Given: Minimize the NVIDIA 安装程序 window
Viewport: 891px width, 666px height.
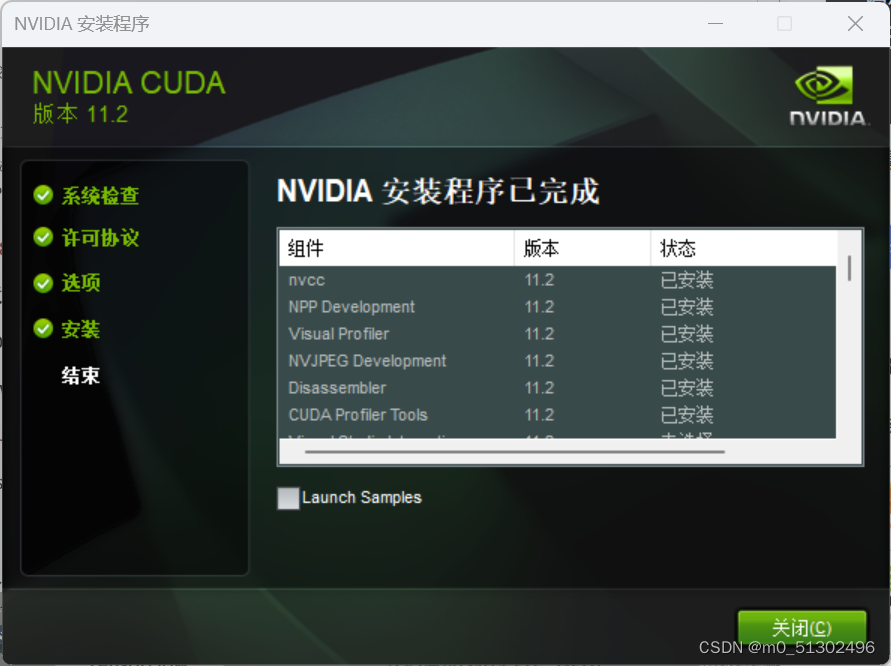Looking at the screenshot, I should pyautogui.click(x=715, y=23).
